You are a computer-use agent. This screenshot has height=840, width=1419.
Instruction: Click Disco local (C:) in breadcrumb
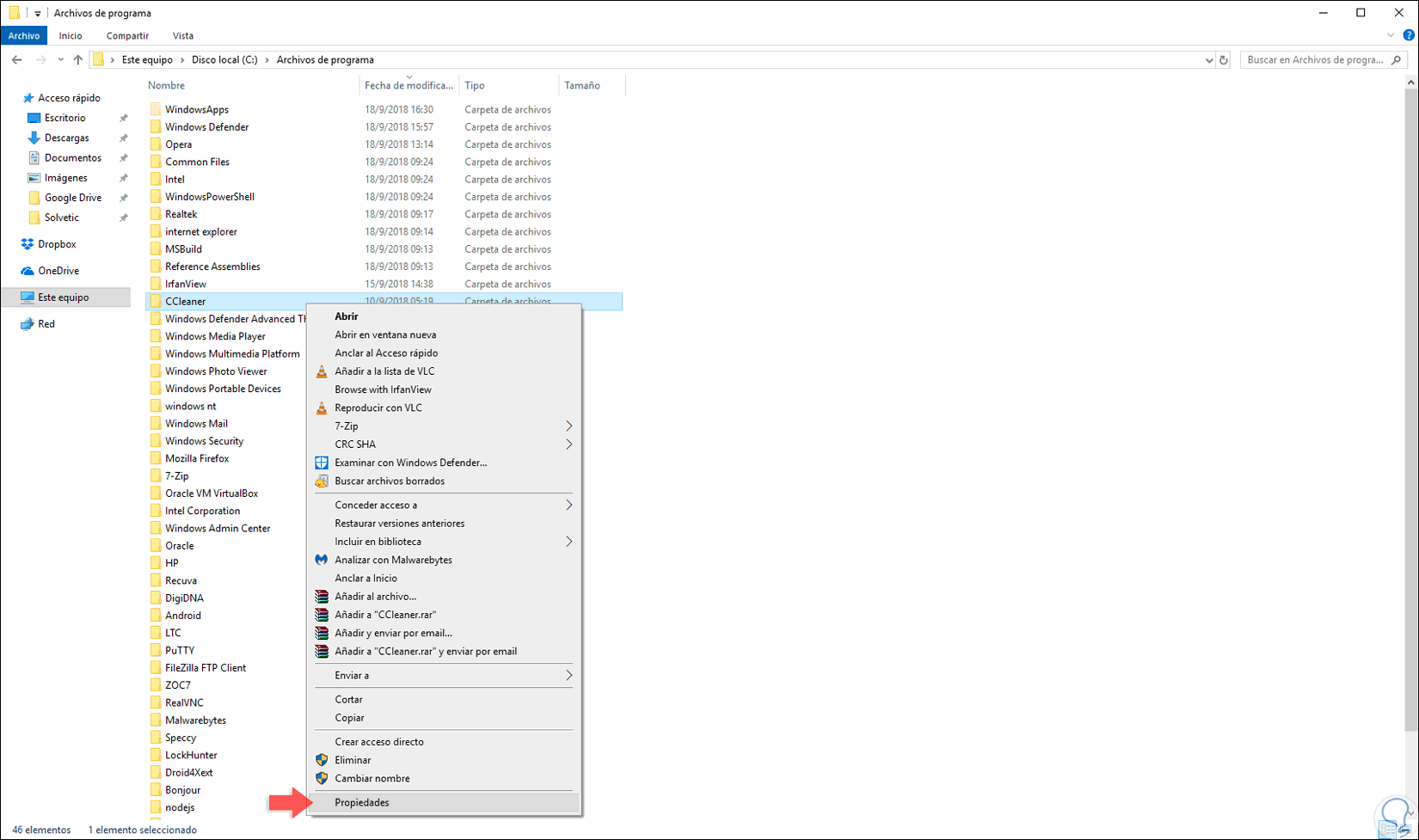(224, 60)
